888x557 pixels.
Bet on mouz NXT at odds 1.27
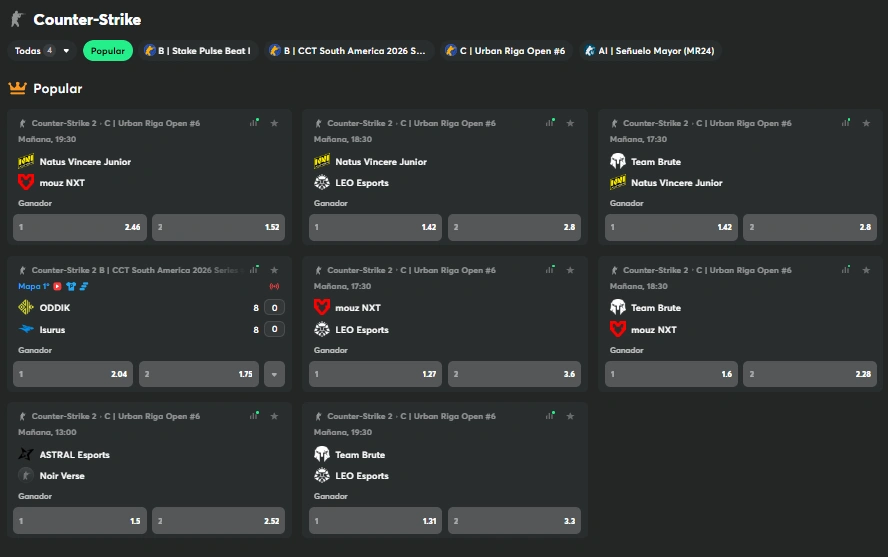pos(375,374)
